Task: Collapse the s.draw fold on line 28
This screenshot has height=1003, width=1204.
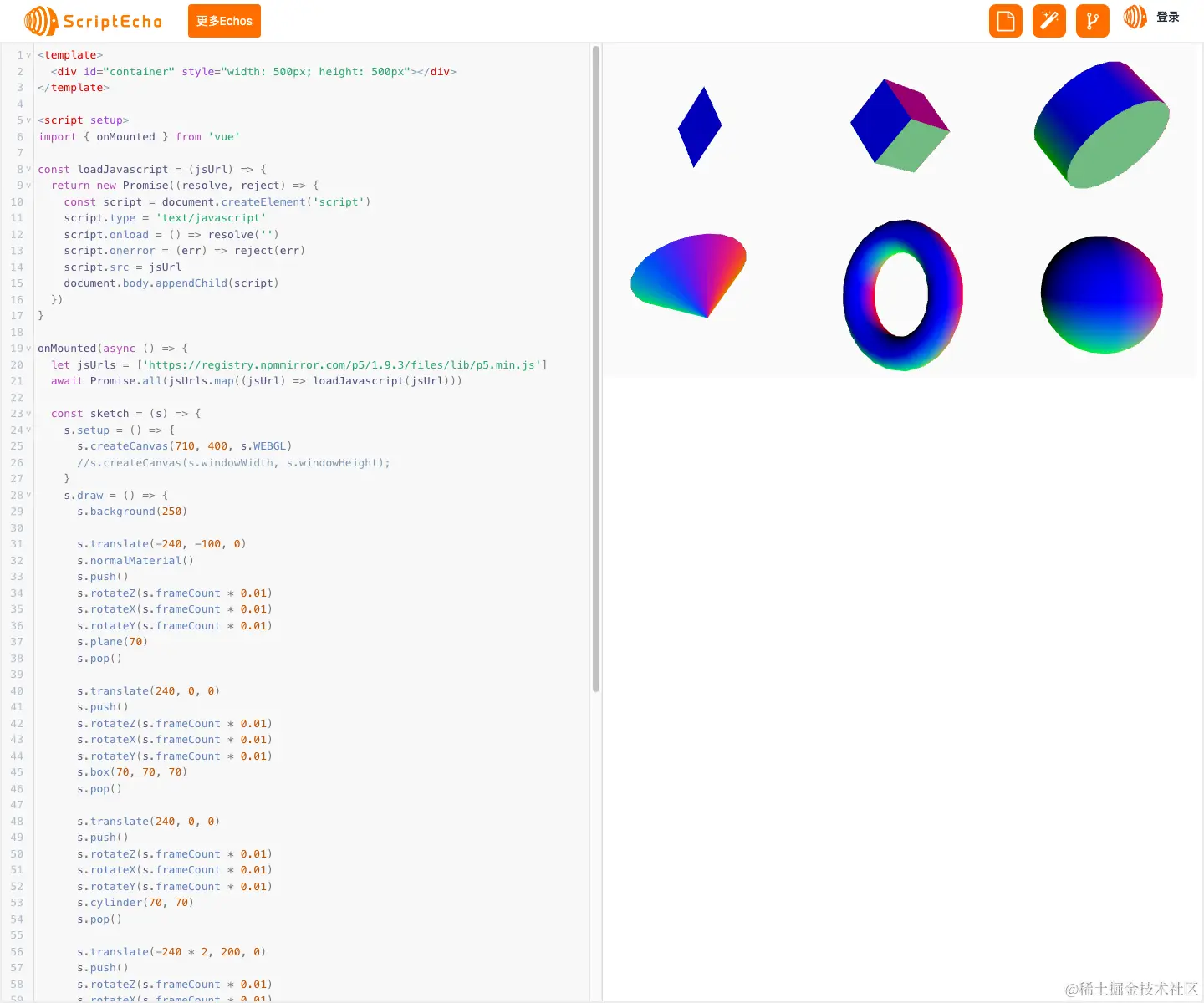Action: [28, 496]
